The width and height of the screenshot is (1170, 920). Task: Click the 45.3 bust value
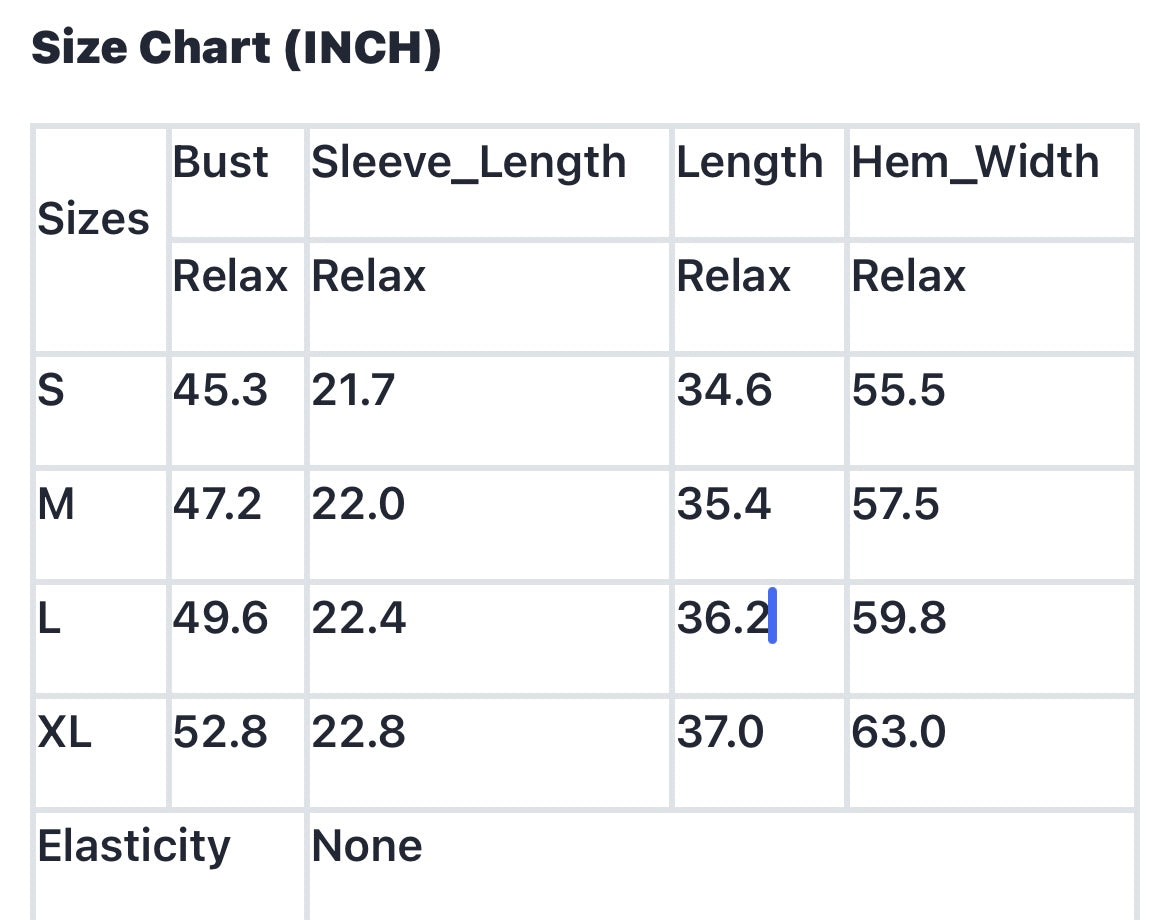(x=220, y=390)
